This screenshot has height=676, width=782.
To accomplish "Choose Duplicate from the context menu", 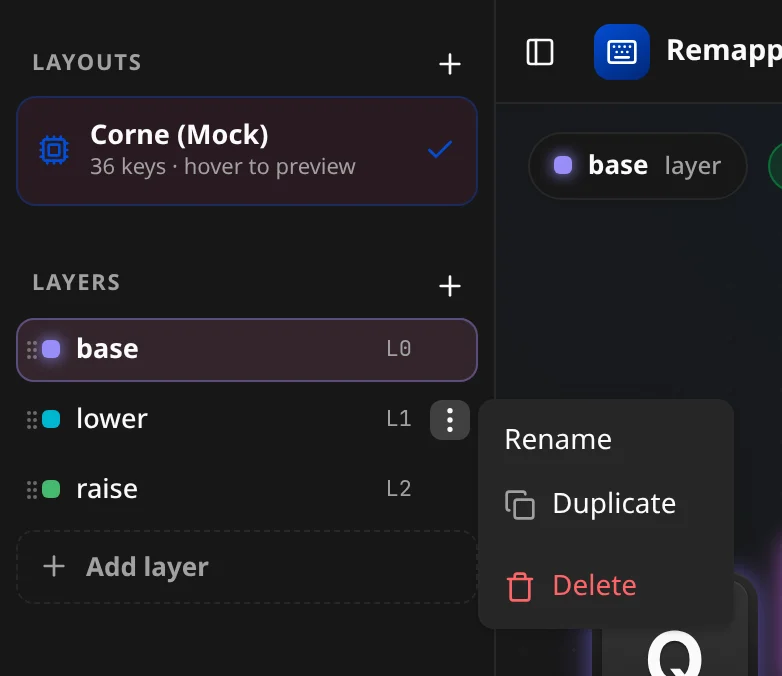I will 605,504.
